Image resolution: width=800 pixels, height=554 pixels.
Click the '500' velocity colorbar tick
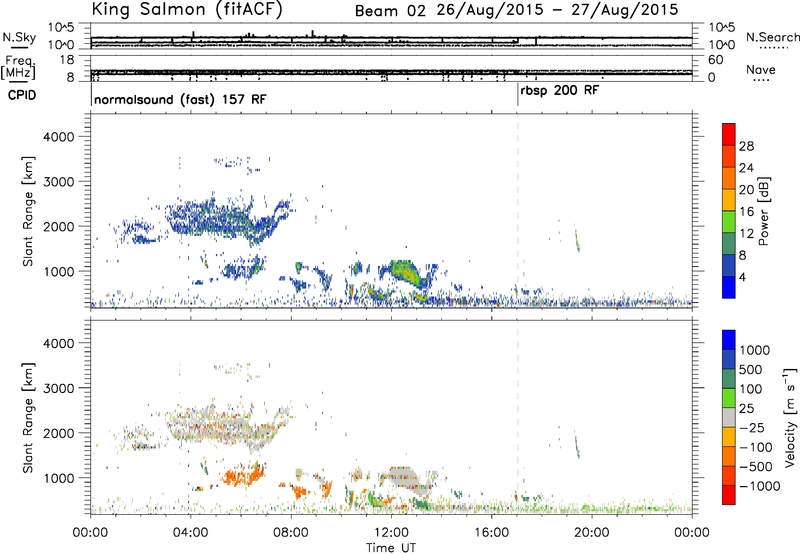(751, 369)
